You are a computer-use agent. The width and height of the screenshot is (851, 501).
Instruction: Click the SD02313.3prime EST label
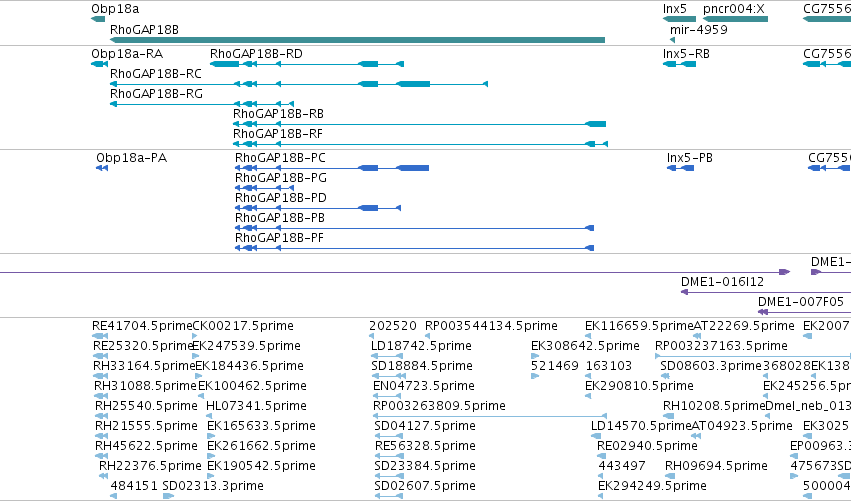[x=213, y=487]
